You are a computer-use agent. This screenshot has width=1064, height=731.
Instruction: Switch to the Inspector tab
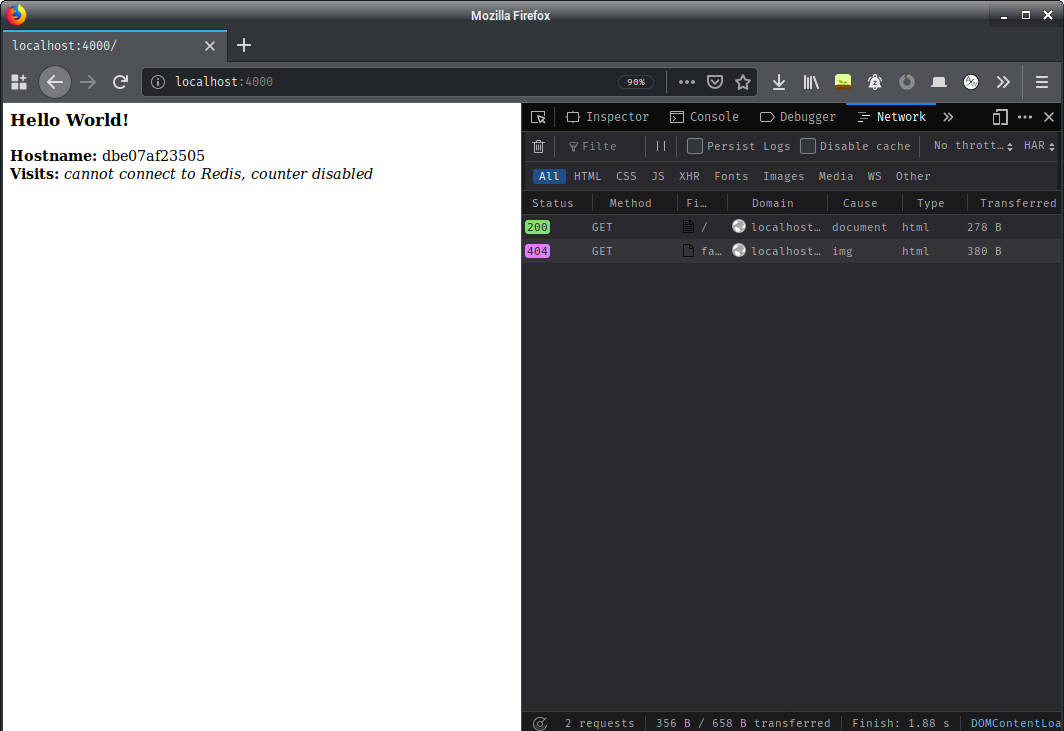607,117
